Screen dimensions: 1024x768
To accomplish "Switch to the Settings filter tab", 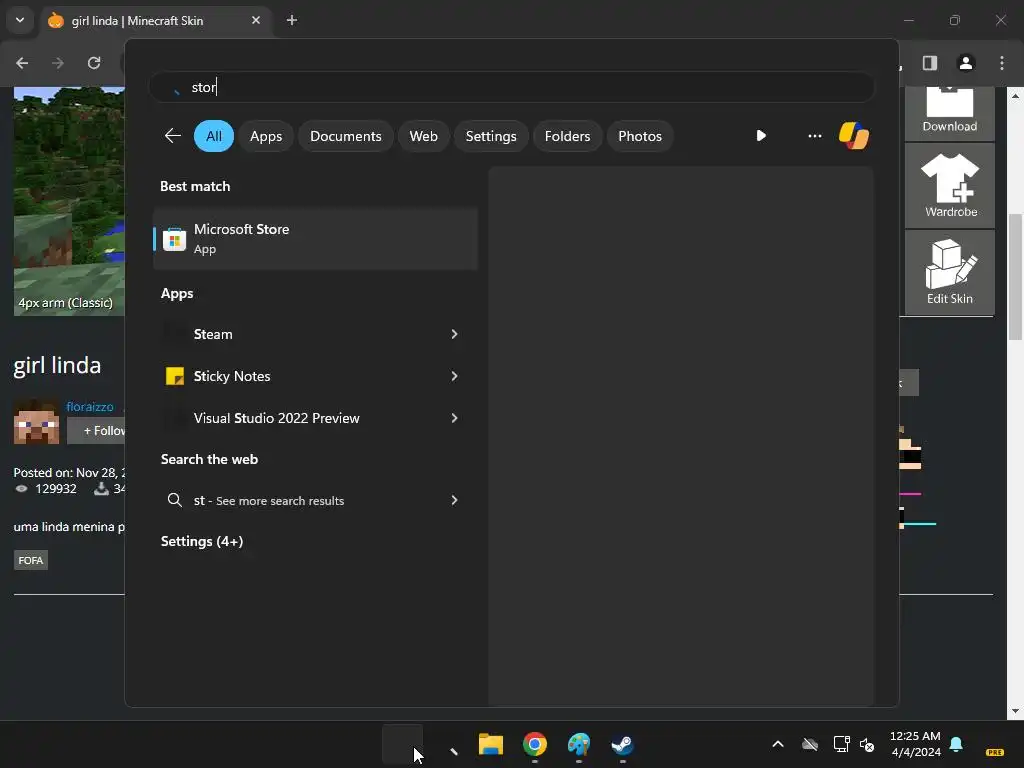I will (490, 136).
